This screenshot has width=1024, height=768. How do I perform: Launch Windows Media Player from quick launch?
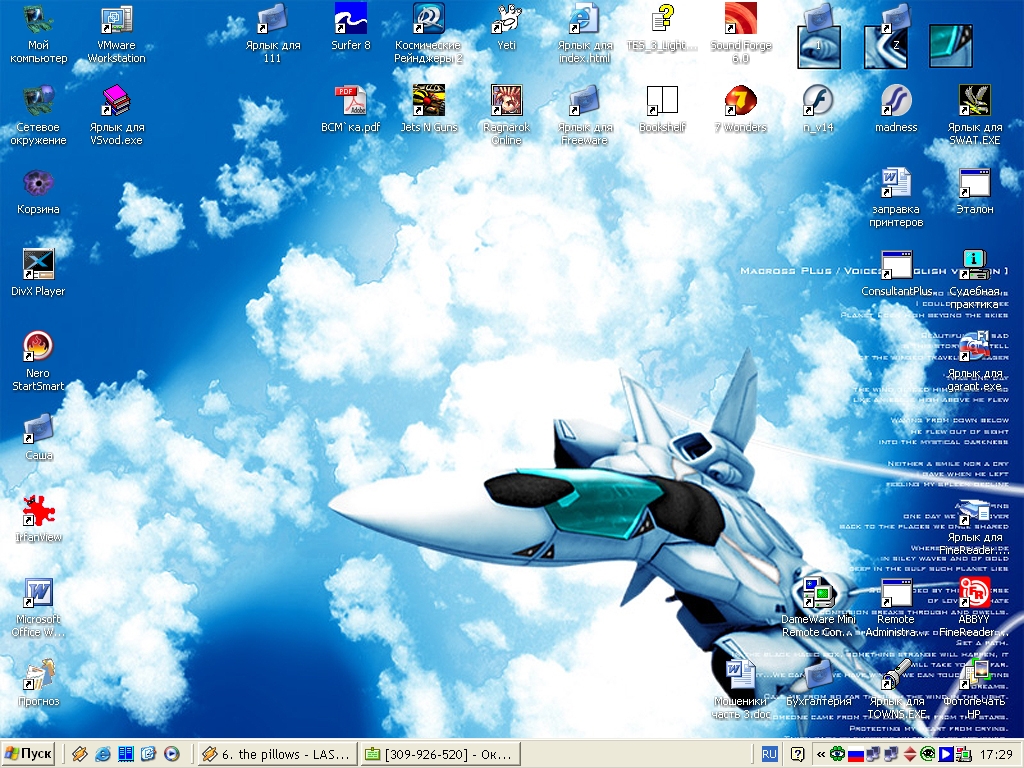click(171, 754)
